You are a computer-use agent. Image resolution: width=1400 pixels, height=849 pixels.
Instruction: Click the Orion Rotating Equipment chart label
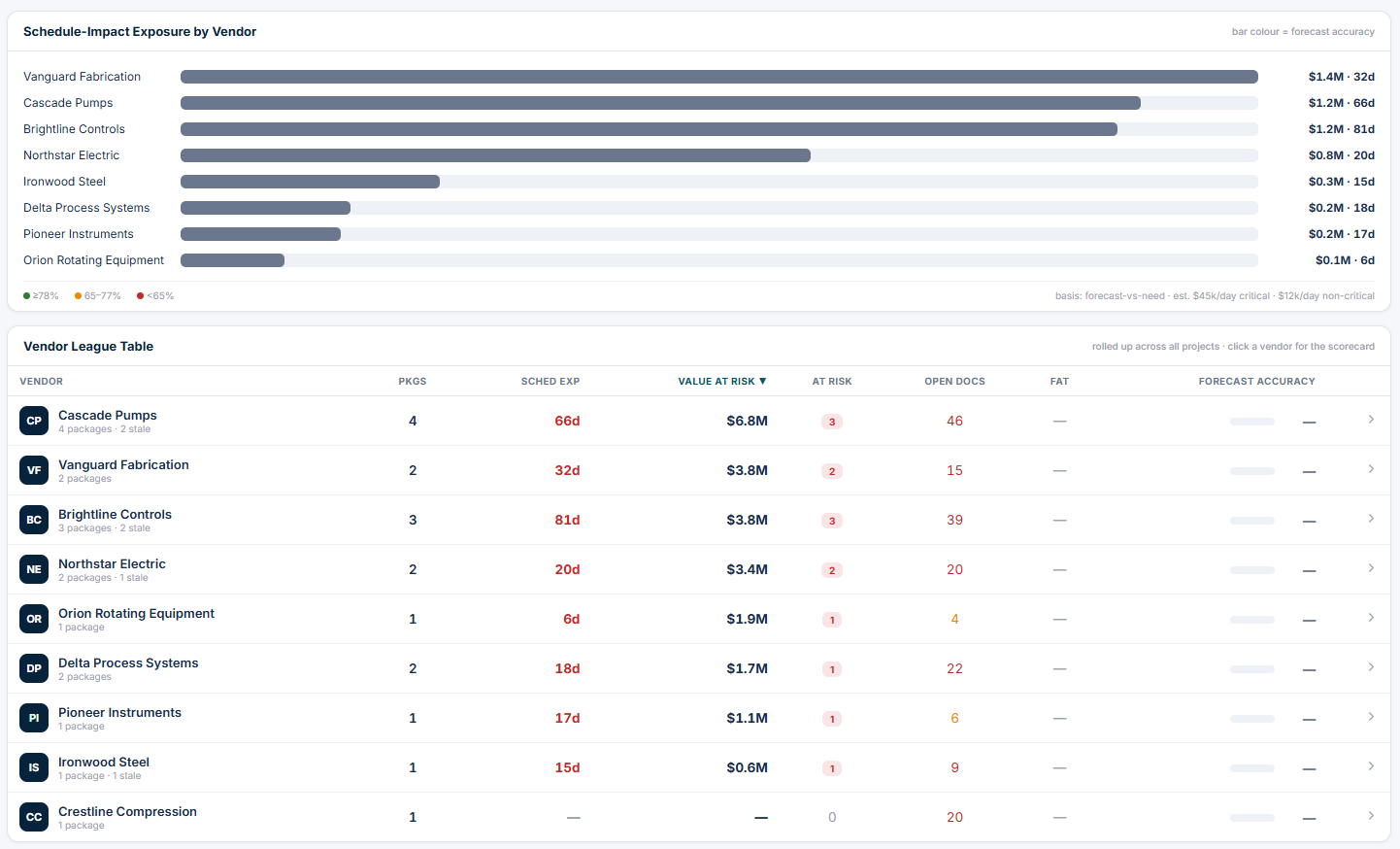tap(93, 260)
